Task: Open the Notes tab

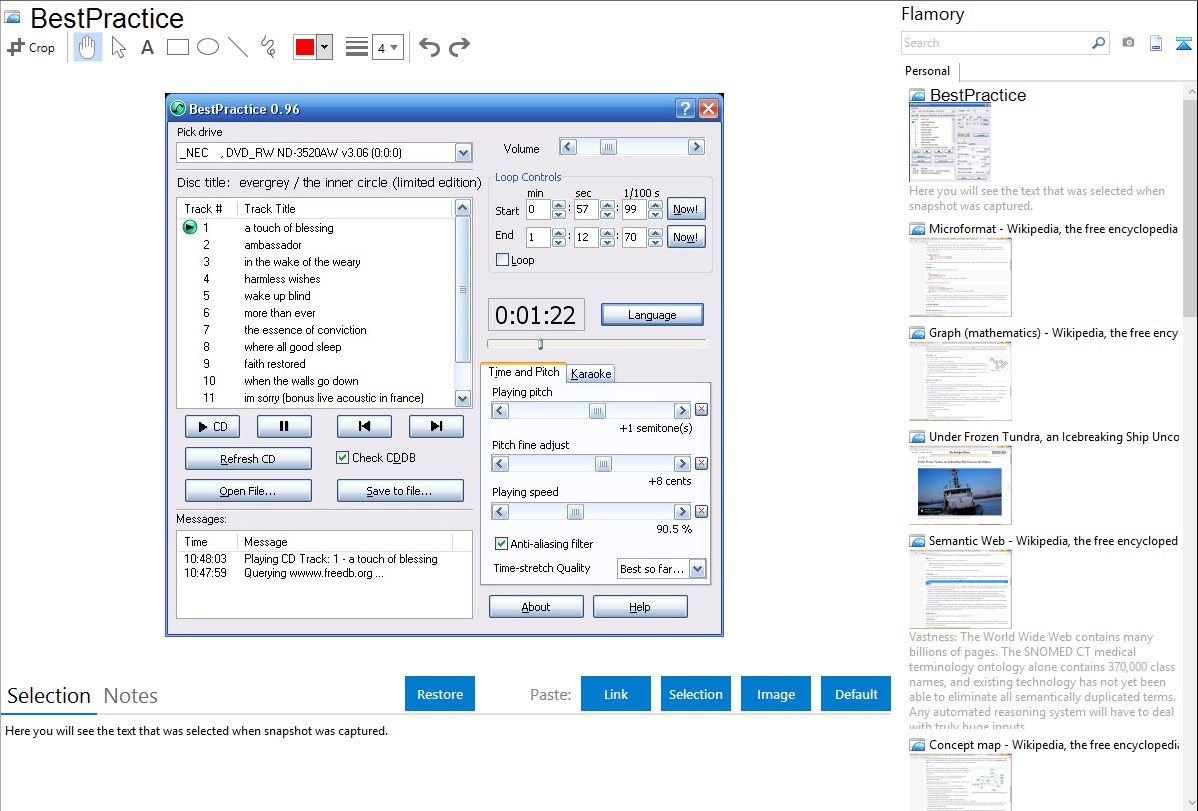Action: click(x=131, y=696)
